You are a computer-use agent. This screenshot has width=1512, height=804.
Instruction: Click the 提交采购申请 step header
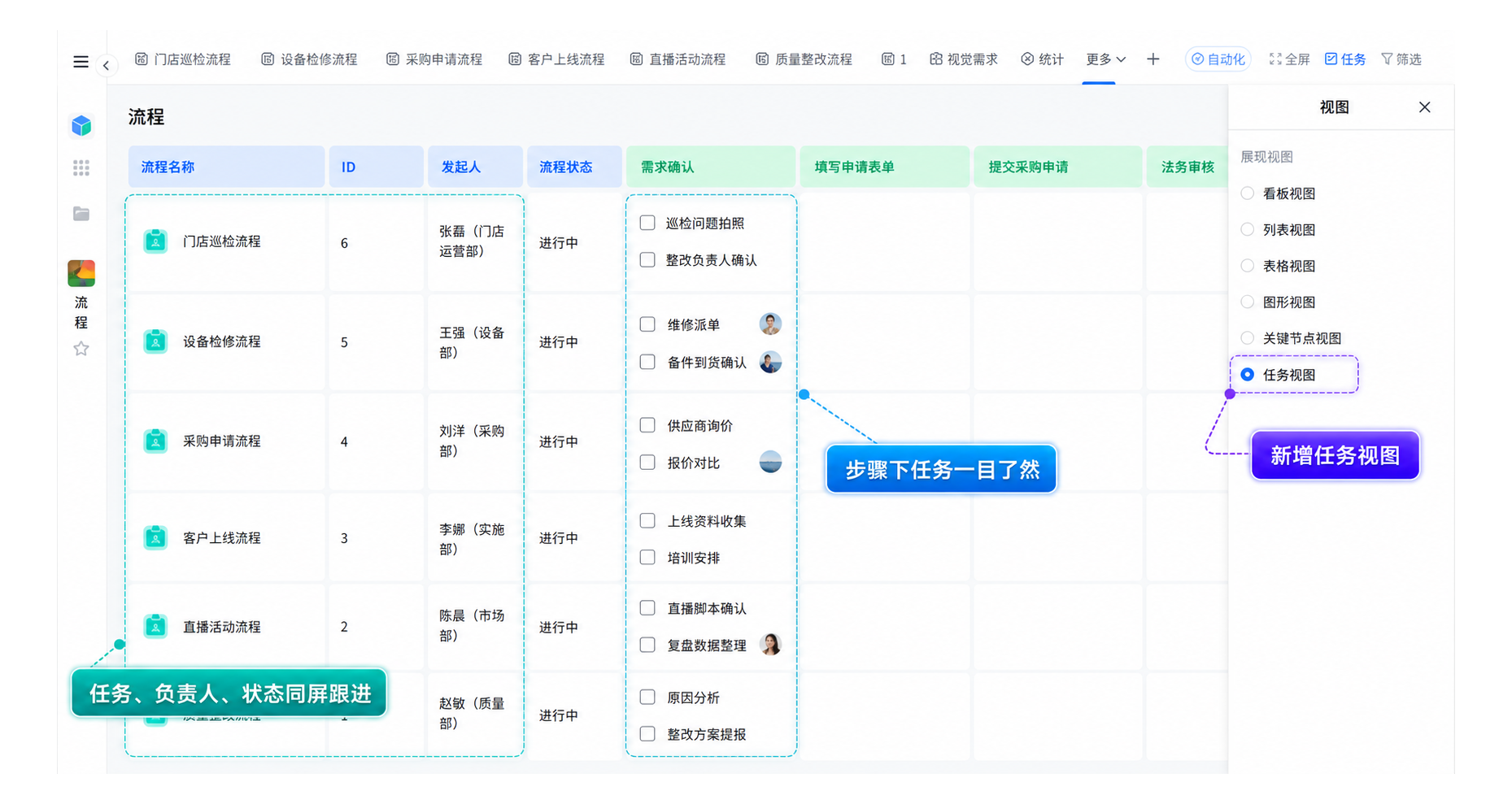click(1058, 167)
